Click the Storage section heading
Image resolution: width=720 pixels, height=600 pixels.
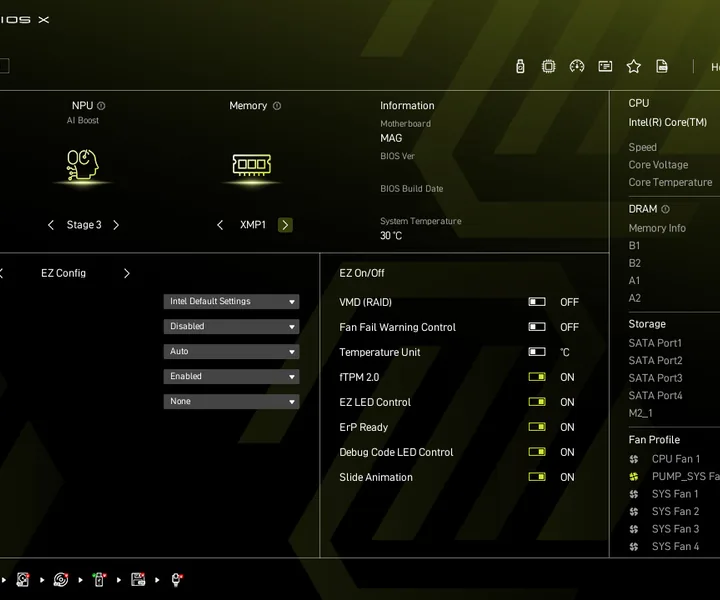click(x=647, y=324)
